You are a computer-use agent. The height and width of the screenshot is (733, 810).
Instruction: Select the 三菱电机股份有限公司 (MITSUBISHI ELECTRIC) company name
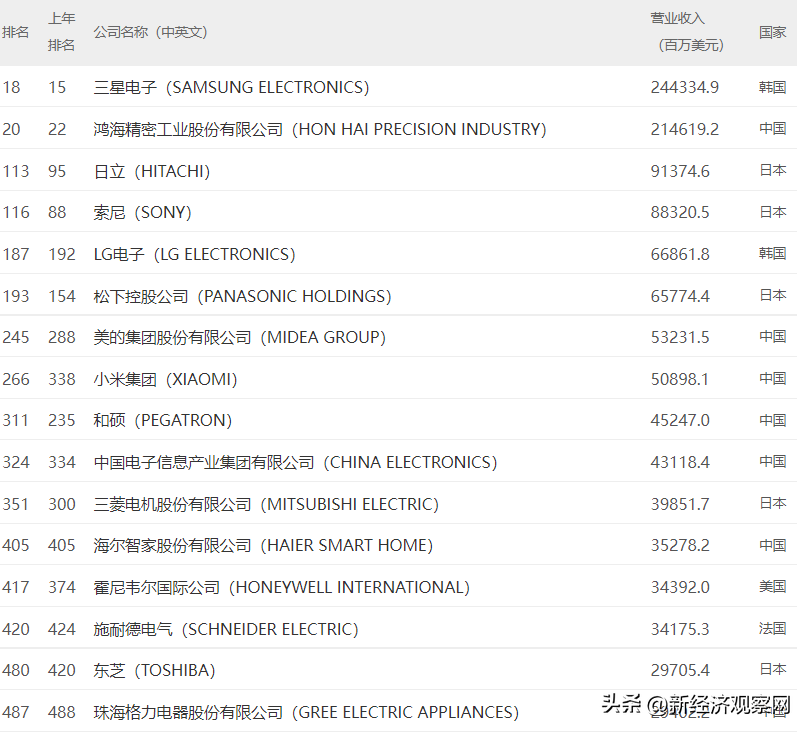pyautogui.click(x=266, y=504)
